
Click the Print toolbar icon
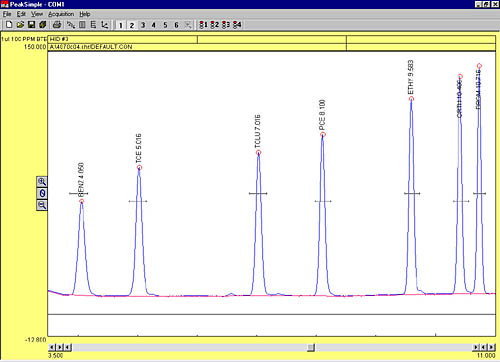coord(57,25)
